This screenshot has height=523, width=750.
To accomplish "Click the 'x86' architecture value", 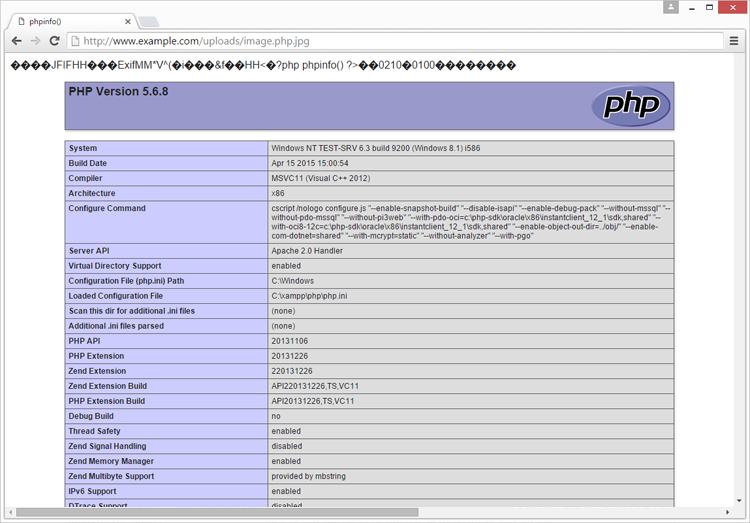I will coord(278,193).
